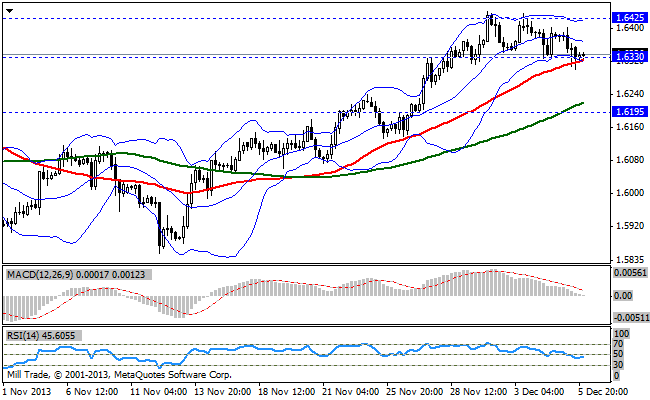Click the 1.5835 price axis value
The height and width of the screenshot is (400, 650).
pos(630,260)
